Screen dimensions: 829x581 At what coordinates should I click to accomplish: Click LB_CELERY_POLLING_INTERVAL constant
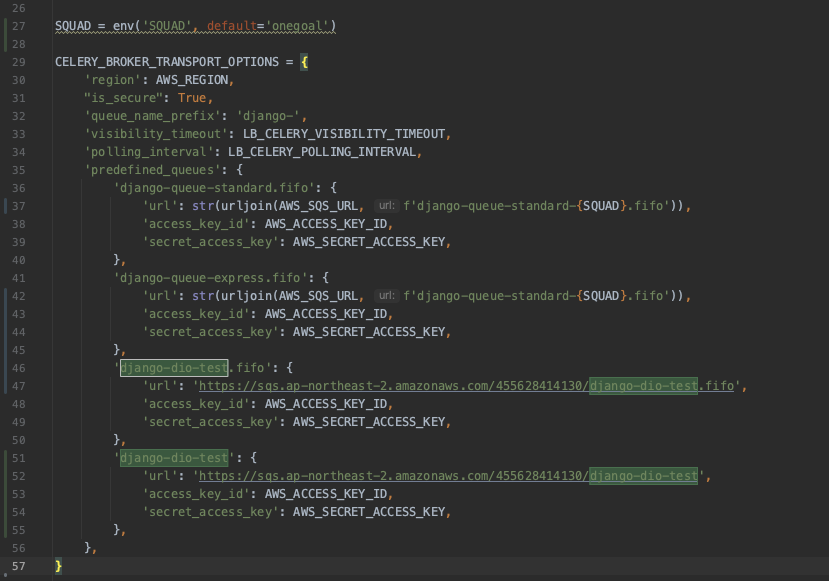coord(322,152)
